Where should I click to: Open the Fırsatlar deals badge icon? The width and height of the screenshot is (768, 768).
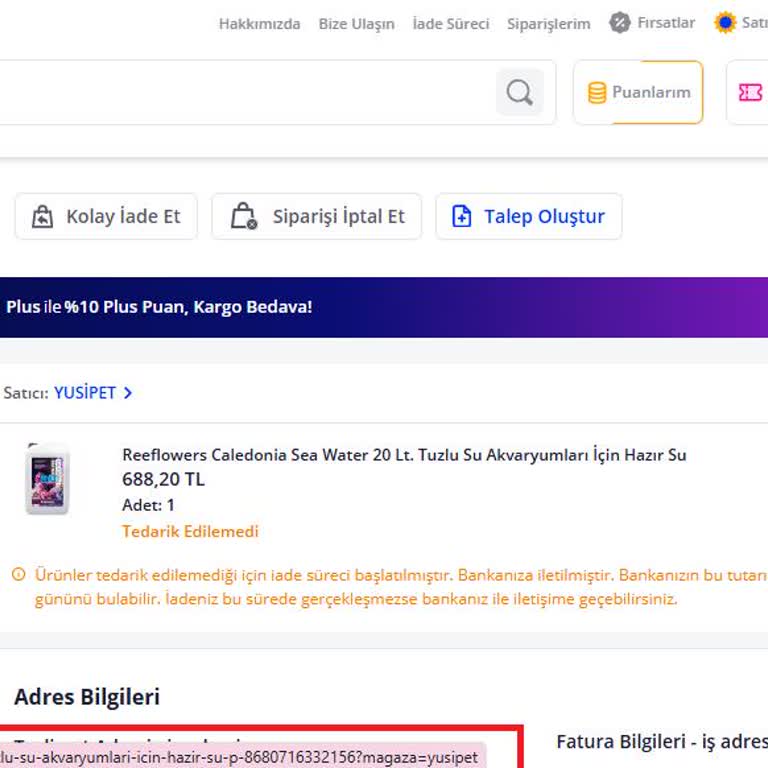click(620, 23)
